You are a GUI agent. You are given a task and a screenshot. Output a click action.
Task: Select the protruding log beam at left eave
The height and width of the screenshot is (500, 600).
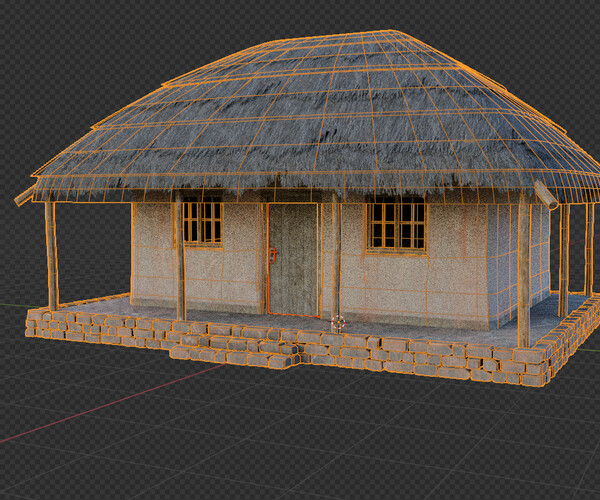click(x=24, y=196)
